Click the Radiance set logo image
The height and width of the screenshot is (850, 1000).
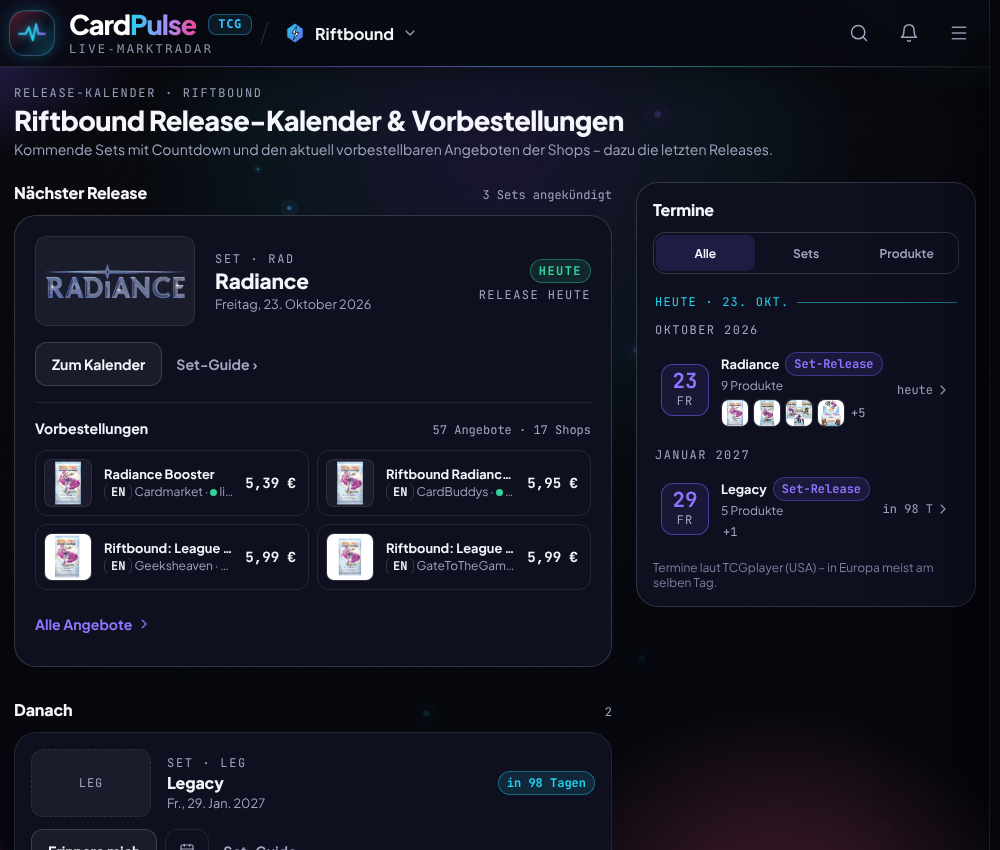(x=115, y=281)
